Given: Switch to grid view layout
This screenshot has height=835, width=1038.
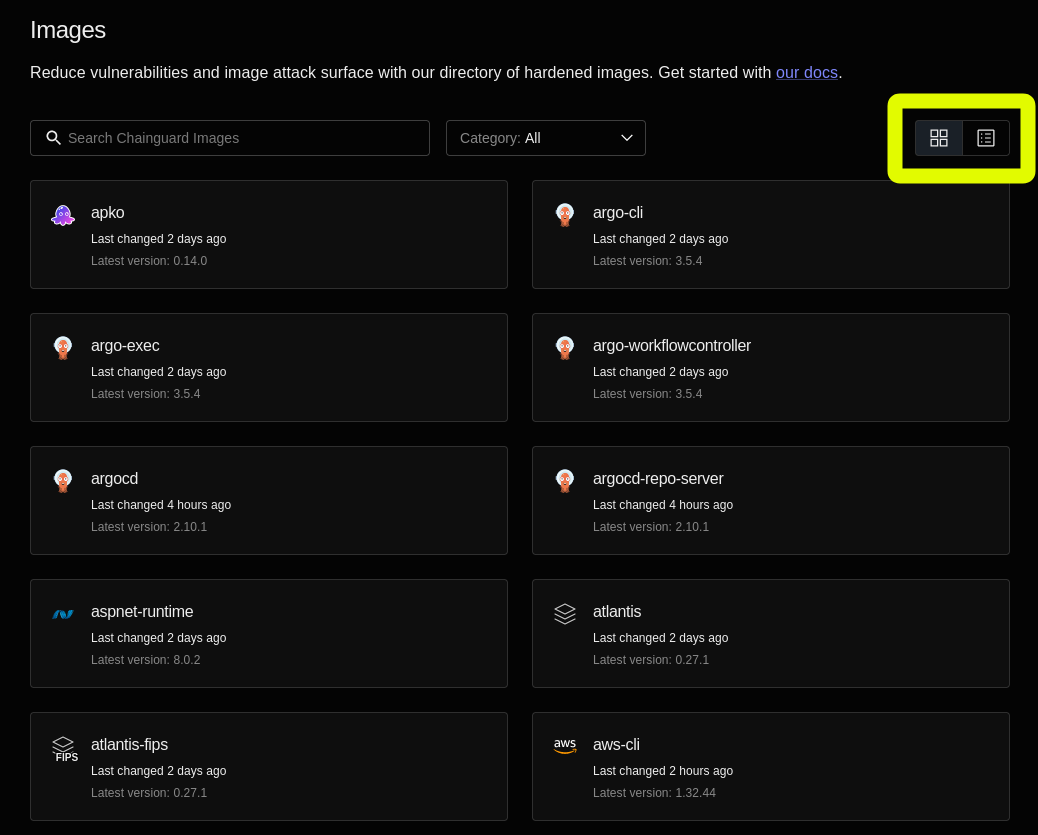Looking at the screenshot, I should (x=939, y=138).
